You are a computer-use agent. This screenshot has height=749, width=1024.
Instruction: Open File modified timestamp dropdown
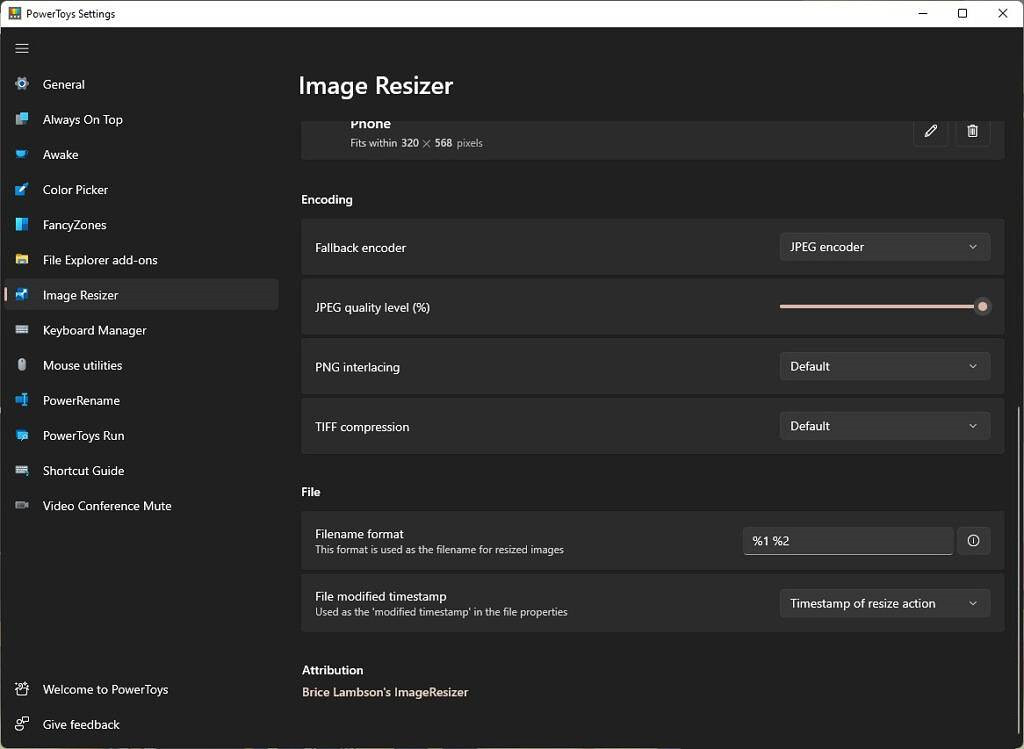(x=884, y=604)
